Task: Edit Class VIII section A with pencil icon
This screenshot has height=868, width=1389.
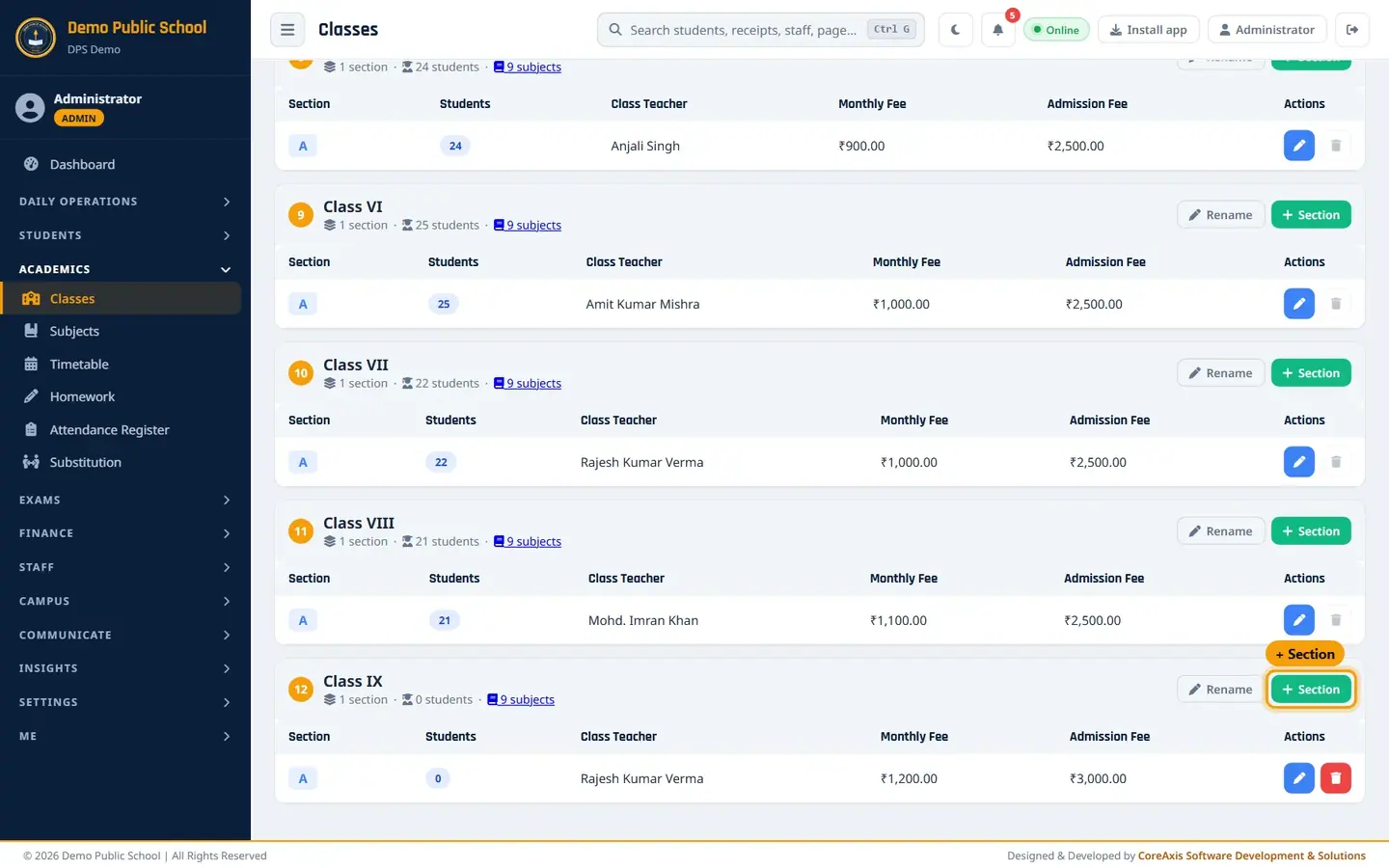Action: 1299,620
